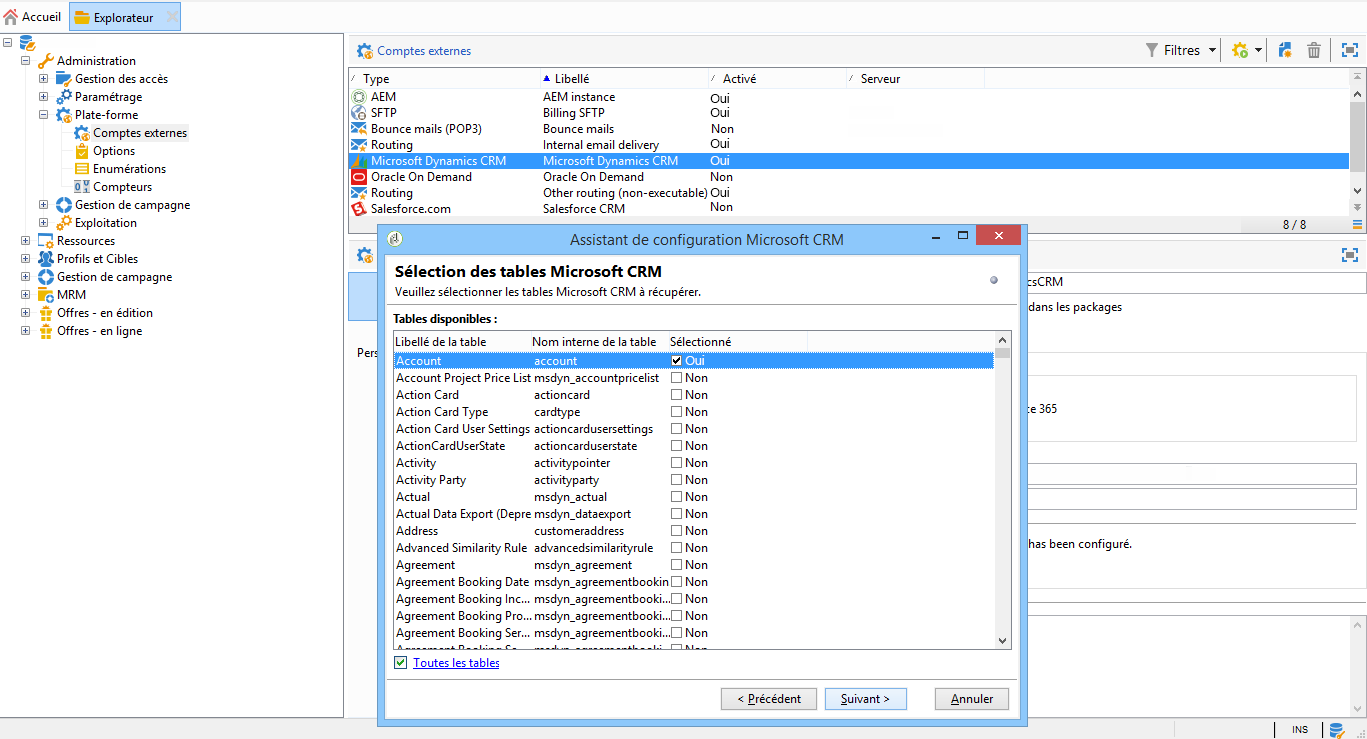Sort the list by the Type column header
The image size is (1367, 739).
tap(443, 79)
